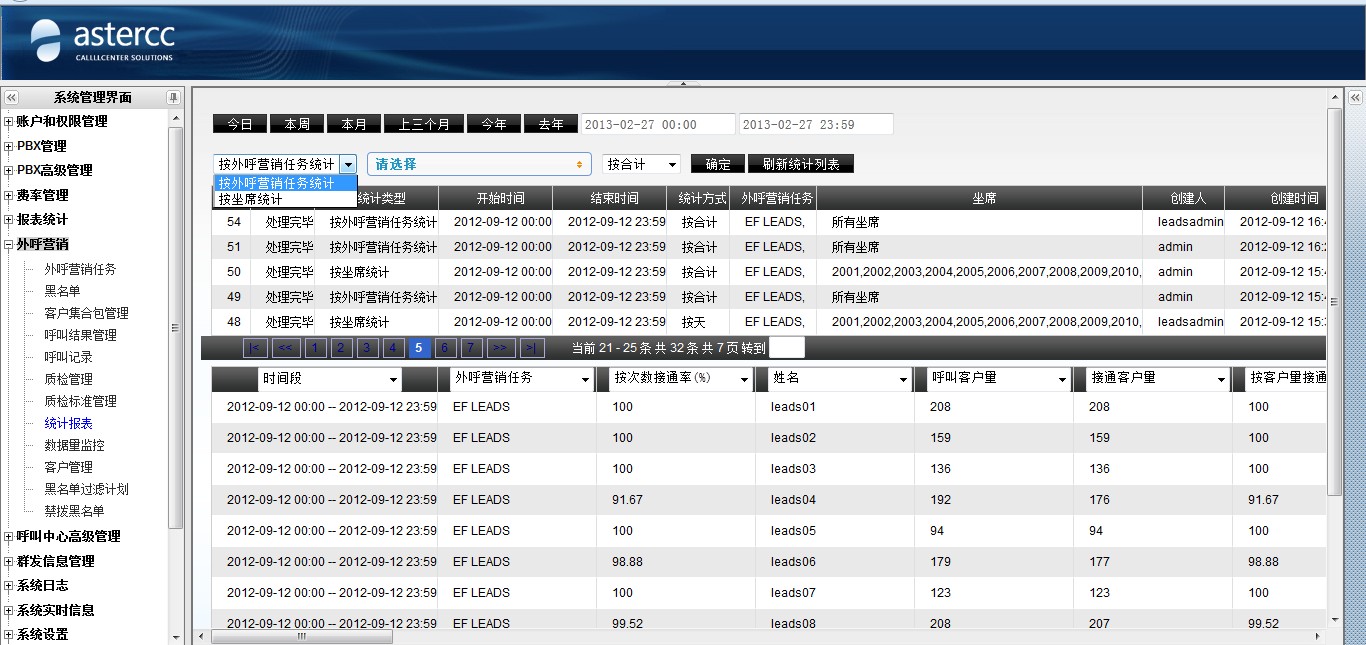Expand right panel using double-arrow icon

pyautogui.click(x=1355, y=97)
